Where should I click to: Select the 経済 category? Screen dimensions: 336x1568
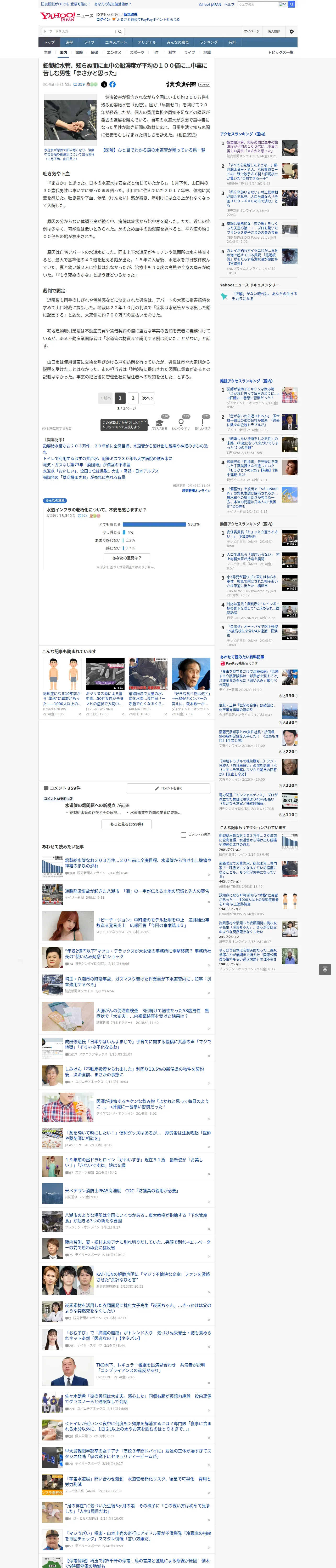coord(94,52)
